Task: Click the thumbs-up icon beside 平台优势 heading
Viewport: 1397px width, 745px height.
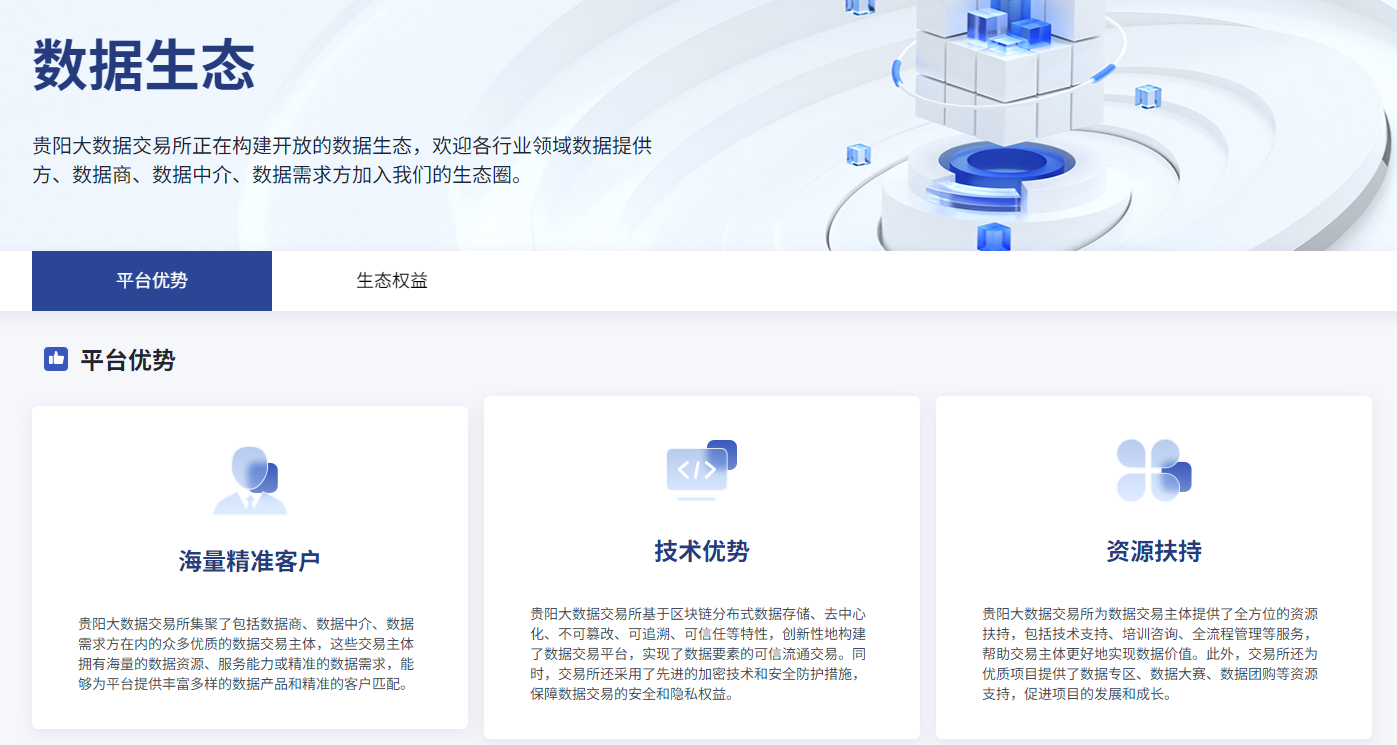Action: 56,359
